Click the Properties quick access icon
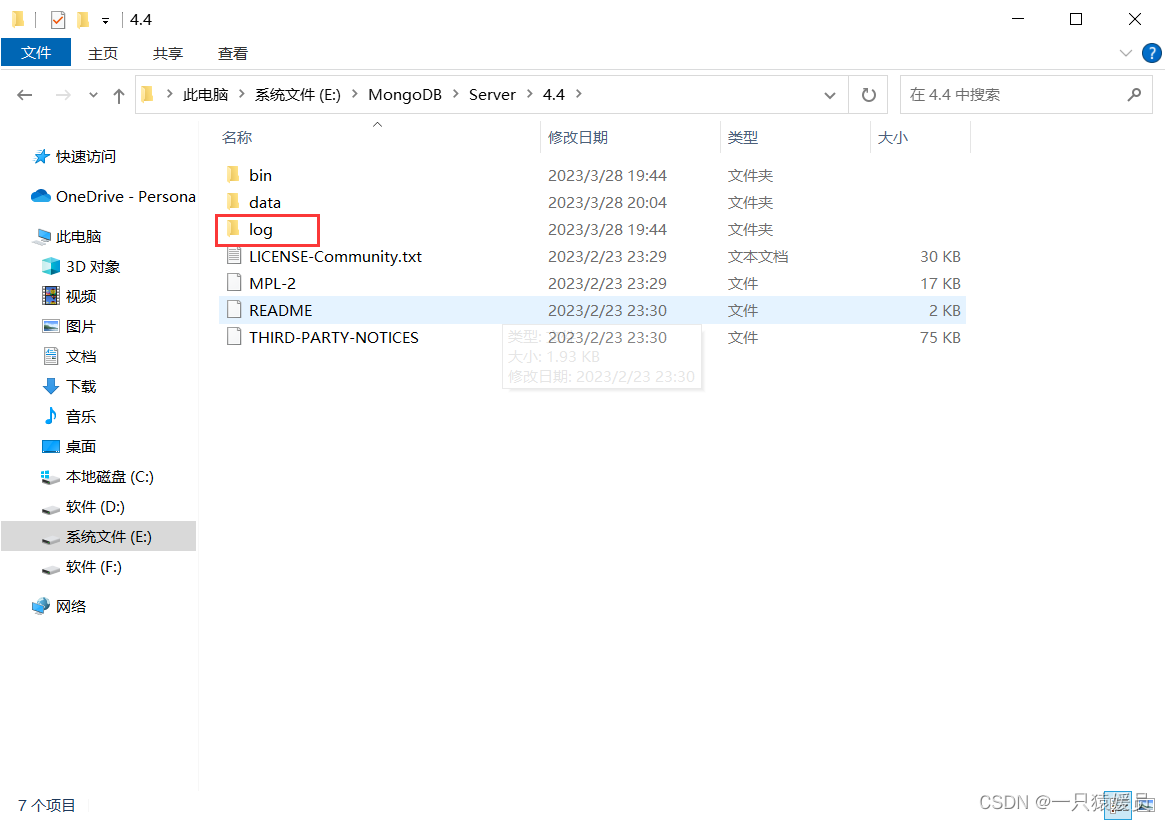Screen dimensions: 1166x821 tap(58, 19)
